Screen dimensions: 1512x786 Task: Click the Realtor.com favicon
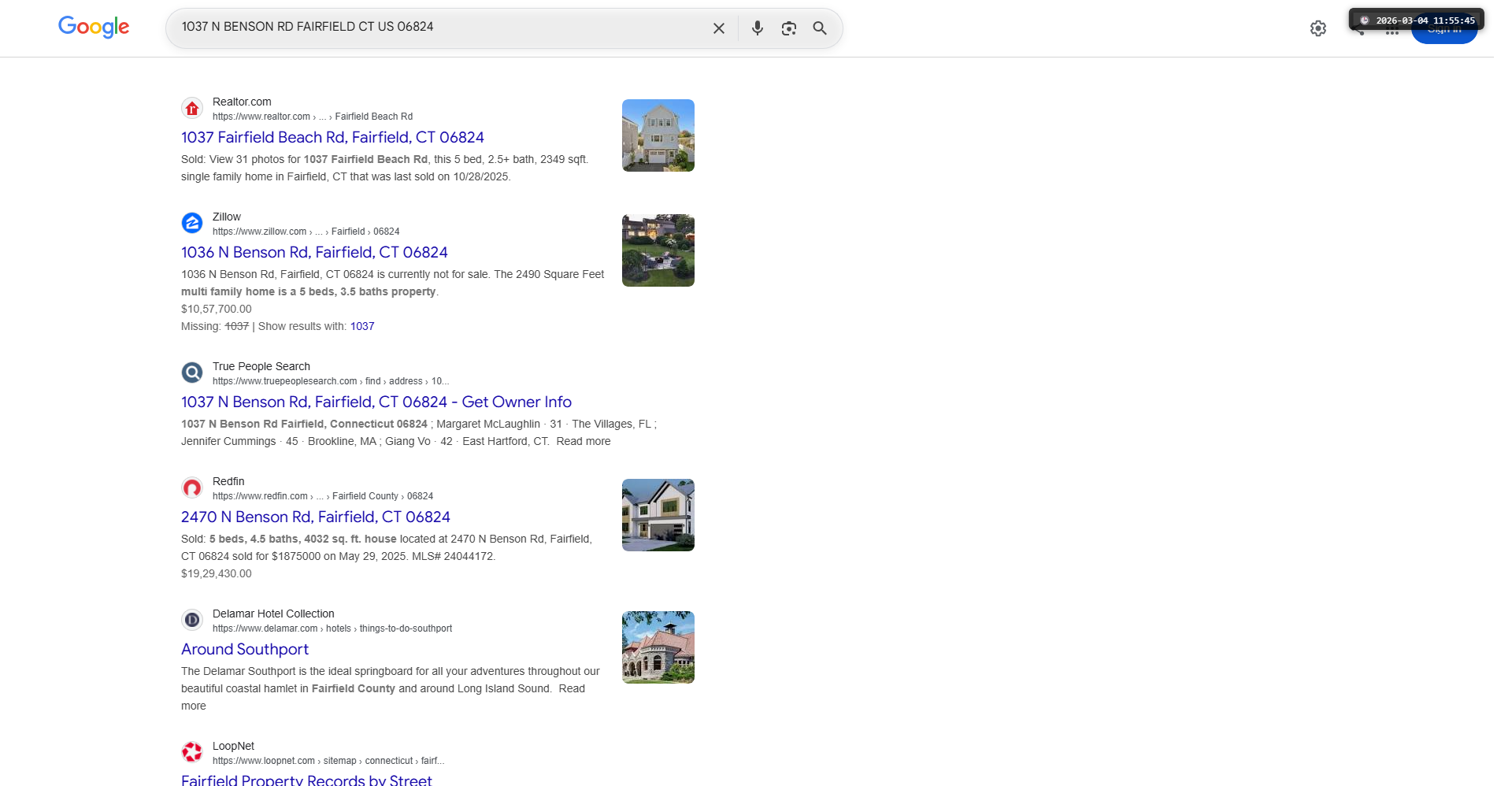click(192, 109)
